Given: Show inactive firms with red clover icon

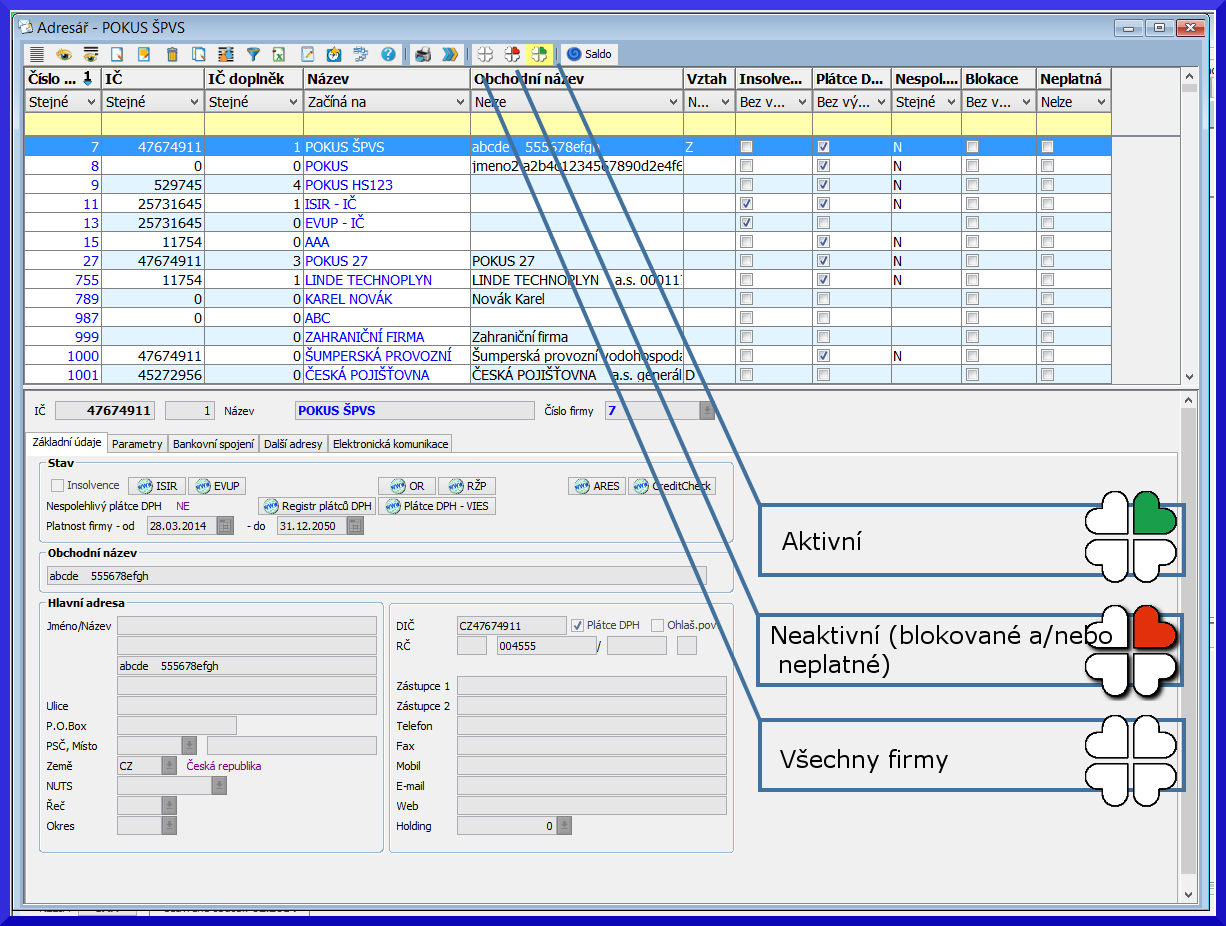Looking at the screenshot, I should click(x=511, y=54).
